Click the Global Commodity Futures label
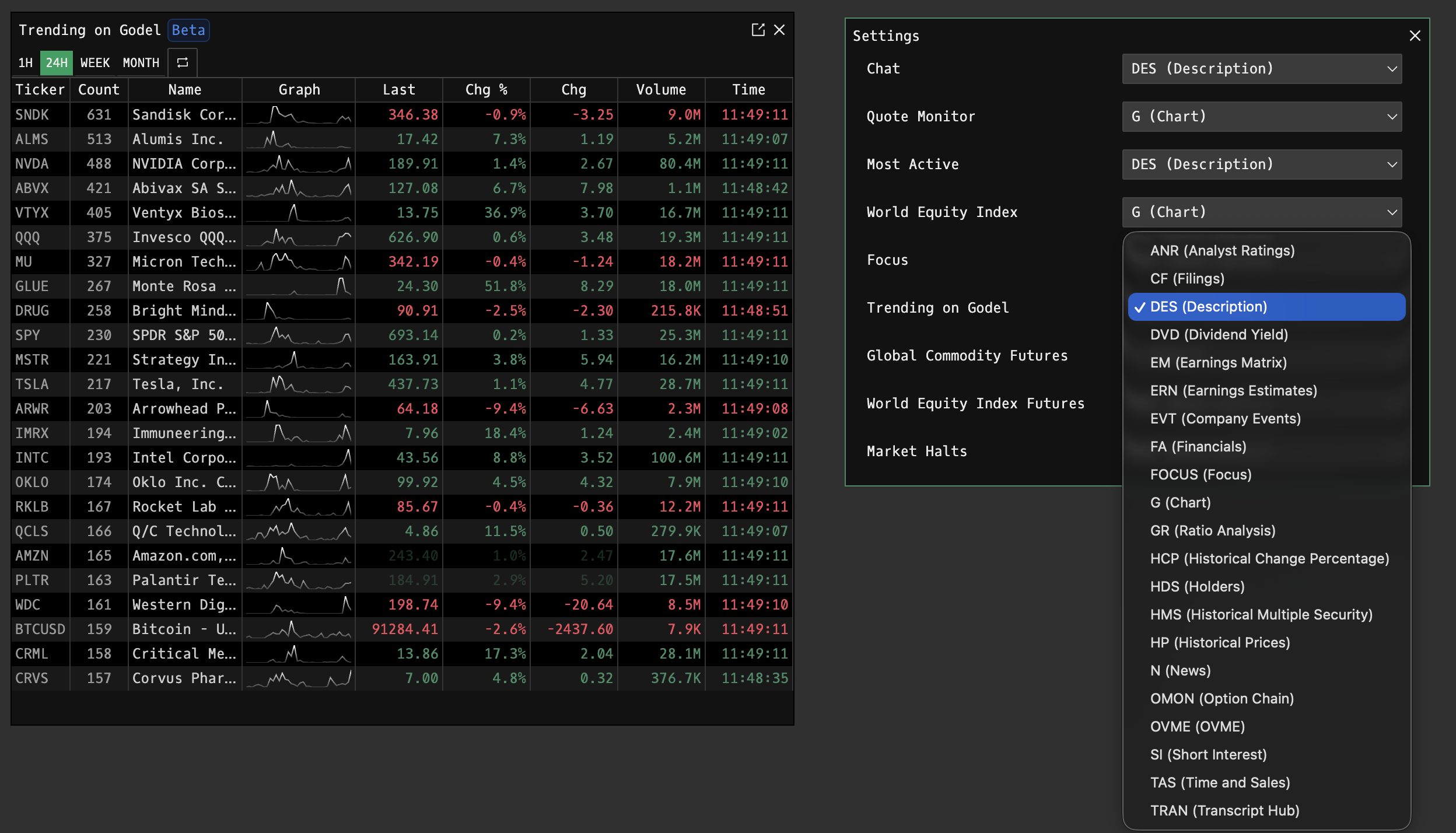The height and width of the screenshot is (833, 1456). click(967, 356)
